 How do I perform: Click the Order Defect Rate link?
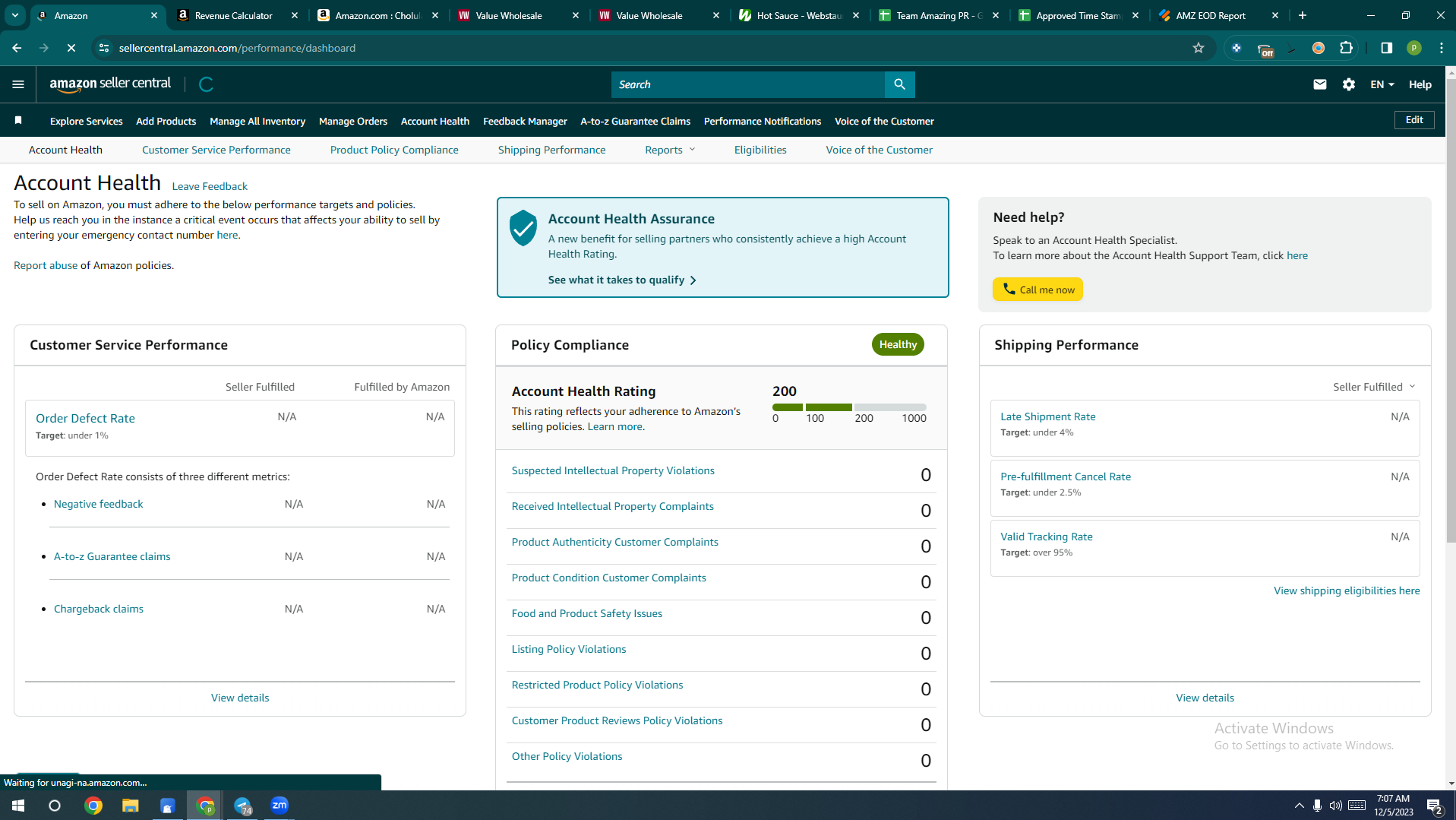point(85,418)
